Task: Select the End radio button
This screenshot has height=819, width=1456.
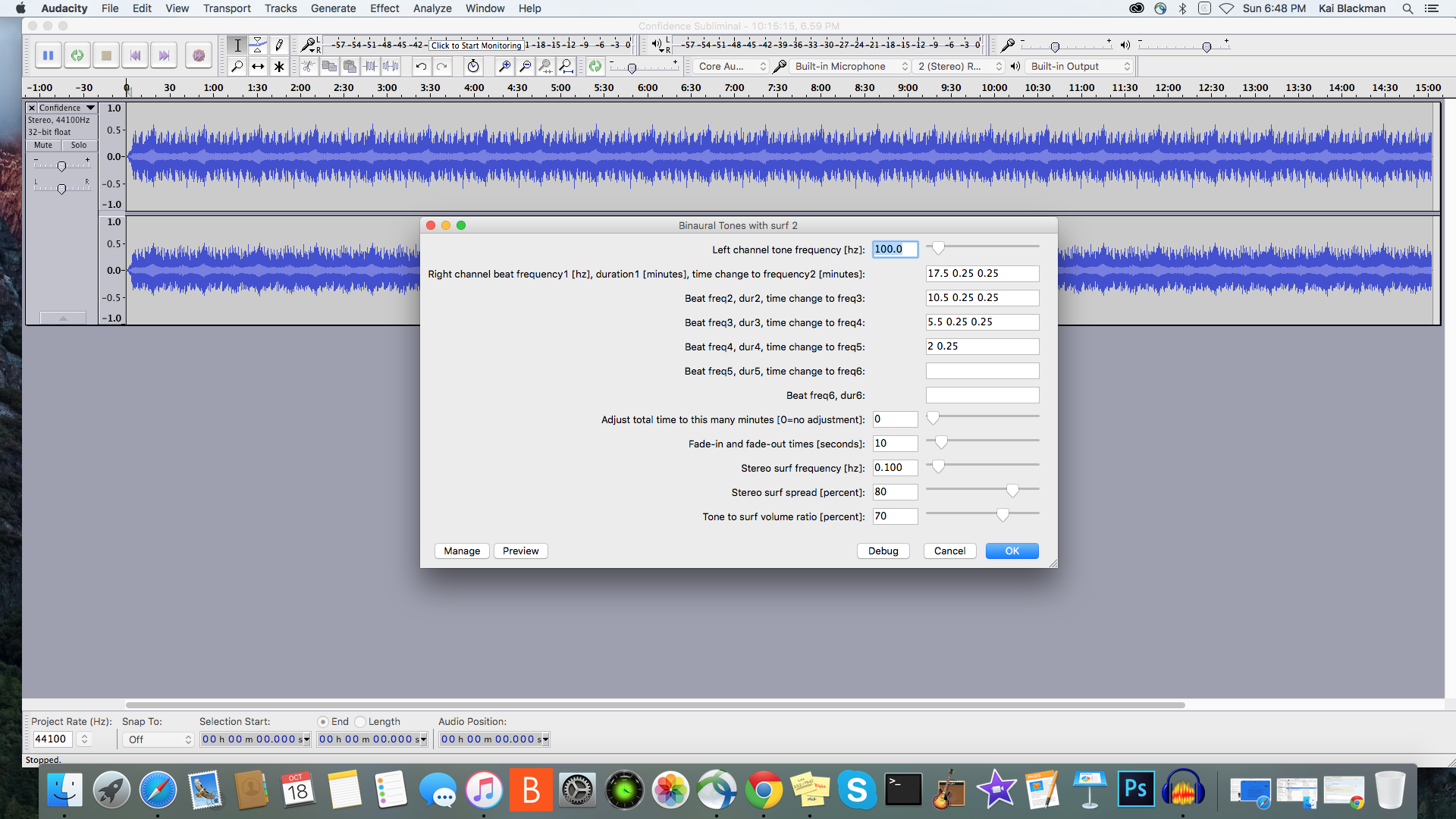Action: (x=323, y=722)
